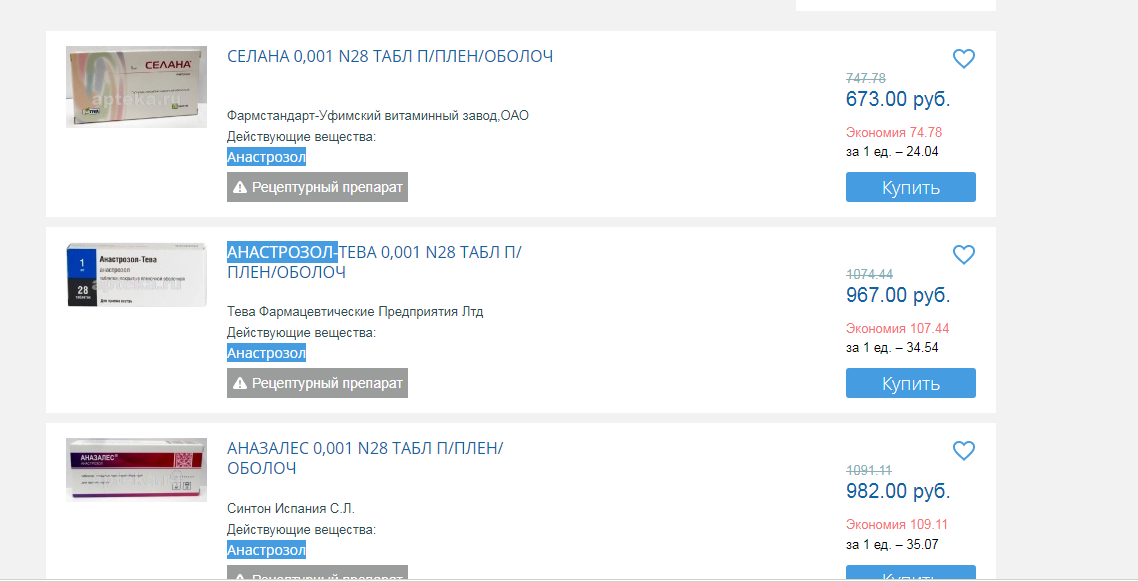Click warning icon in Селана prescription badge

pyautogui.click(x=240, y=187)
